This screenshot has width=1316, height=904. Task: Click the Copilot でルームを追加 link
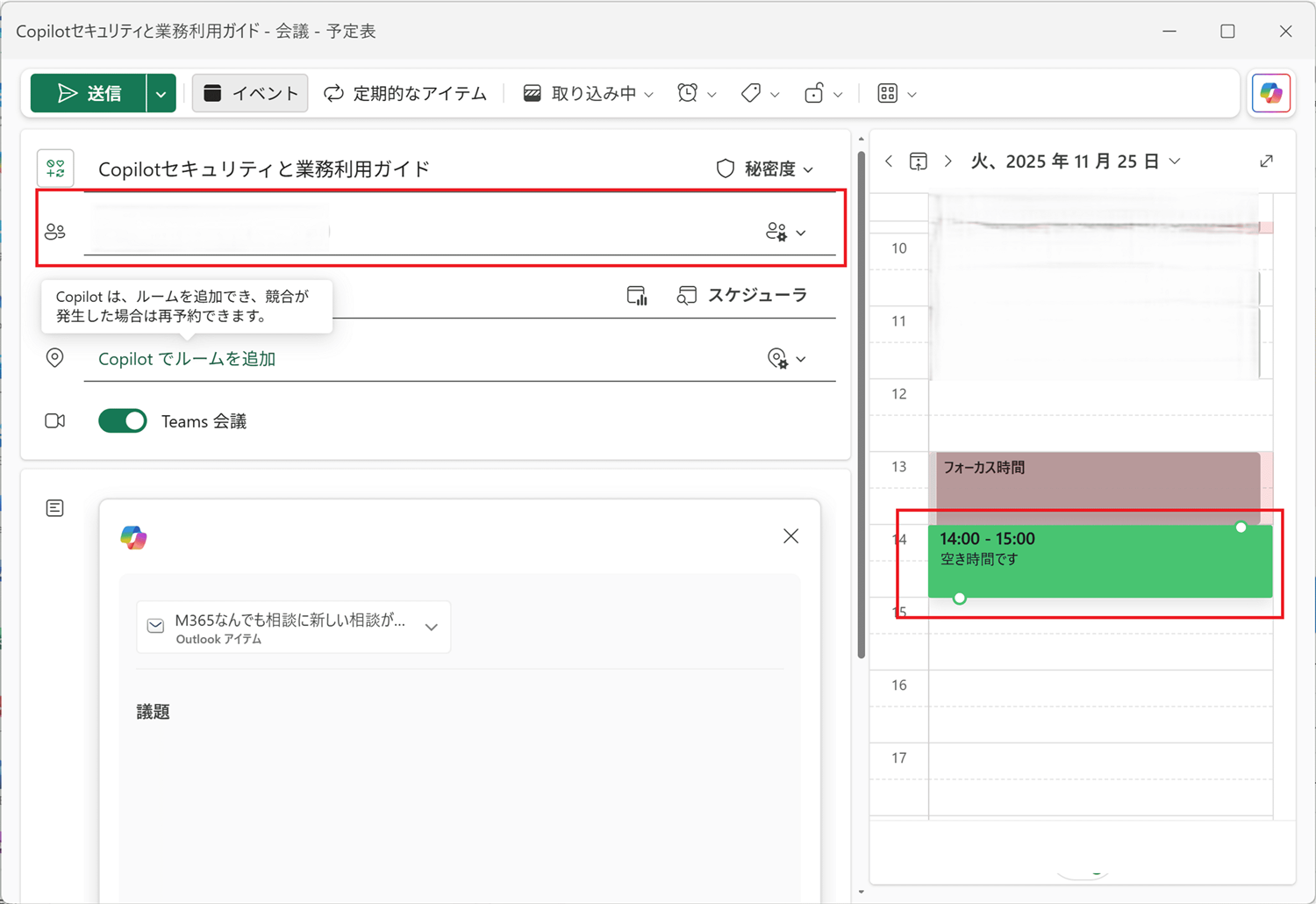pyautogui.click(x=187, y=359)
